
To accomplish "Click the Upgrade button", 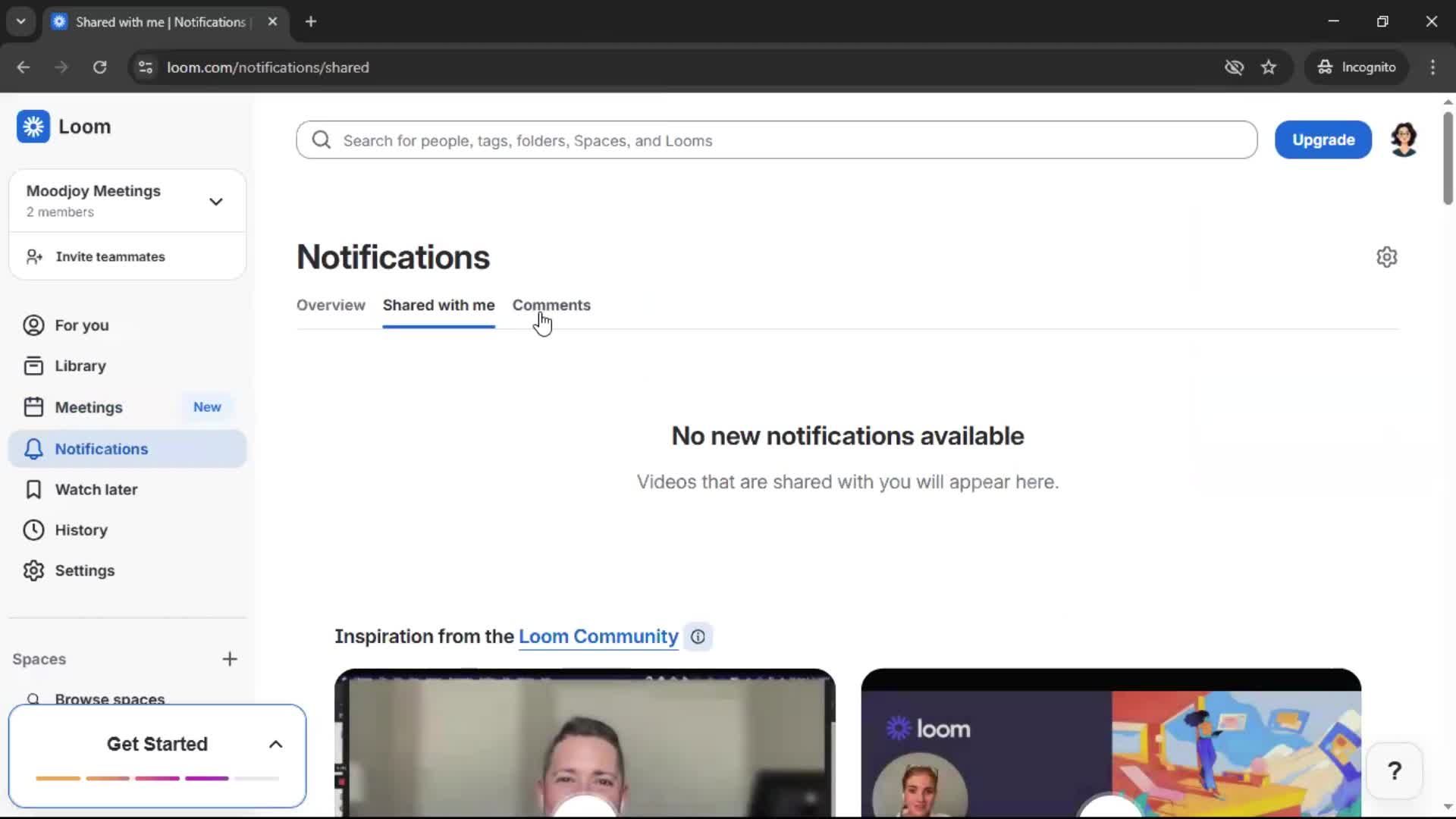I will [x=1323, y=140].
